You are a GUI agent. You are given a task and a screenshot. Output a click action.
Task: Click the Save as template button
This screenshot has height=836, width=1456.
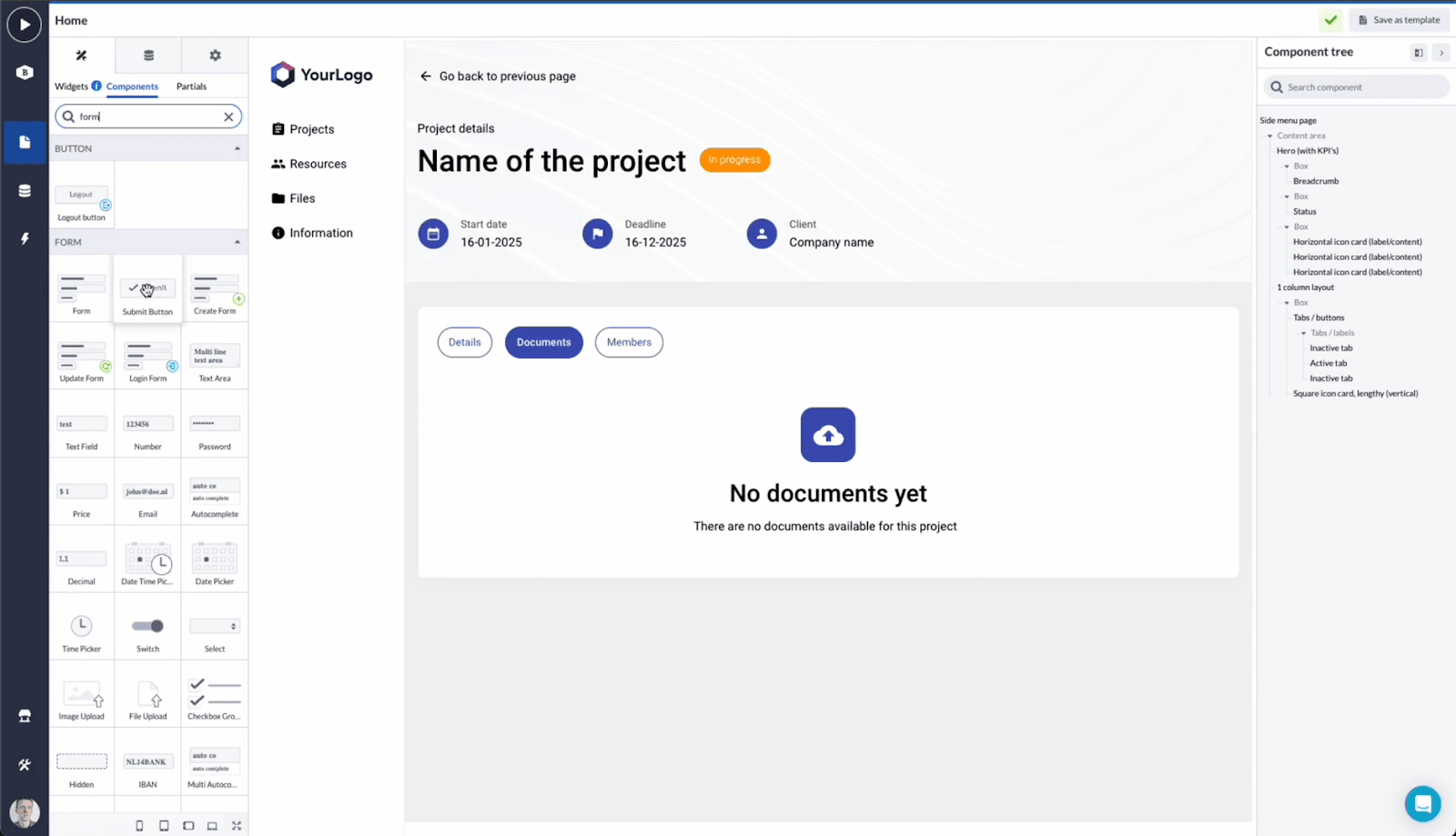pos(1399,19)
